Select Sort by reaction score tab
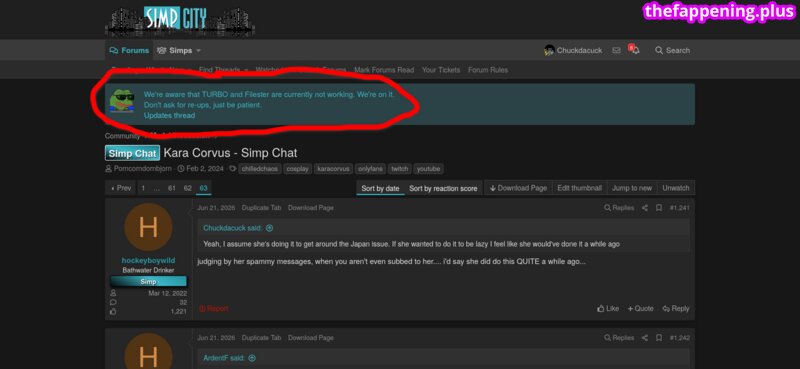Image resolution: width=800 pixels, height=369 pixels. click(x=443, y=188)
